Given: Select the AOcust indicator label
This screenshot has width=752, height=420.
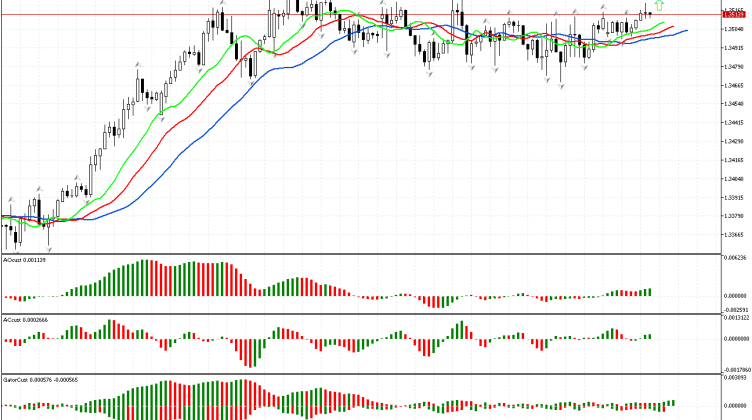Looking at the screenshot, I should point(30,259).
